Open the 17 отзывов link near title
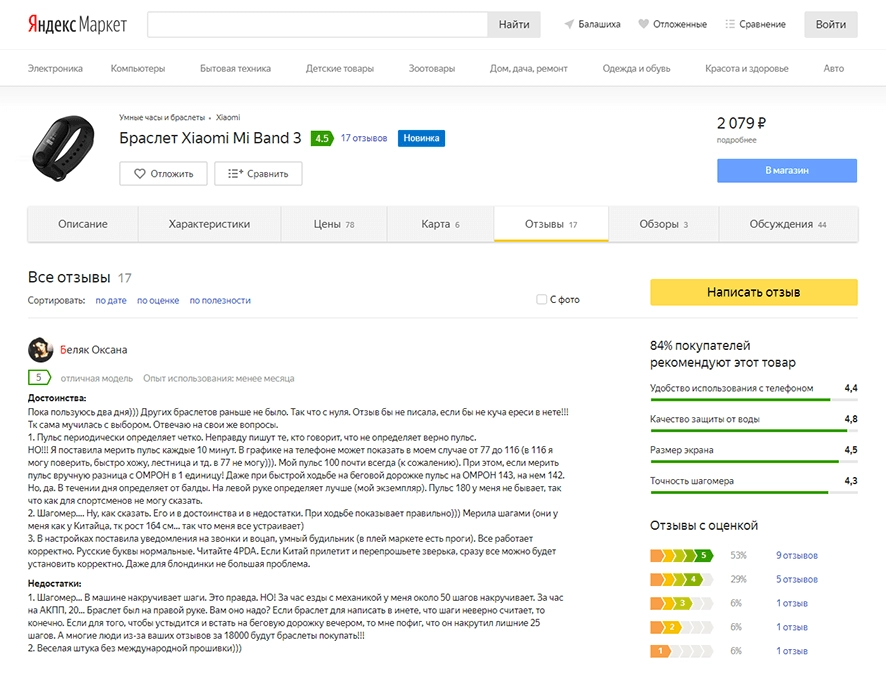Viewport: 886px width, 686px height. pos(364,138)
